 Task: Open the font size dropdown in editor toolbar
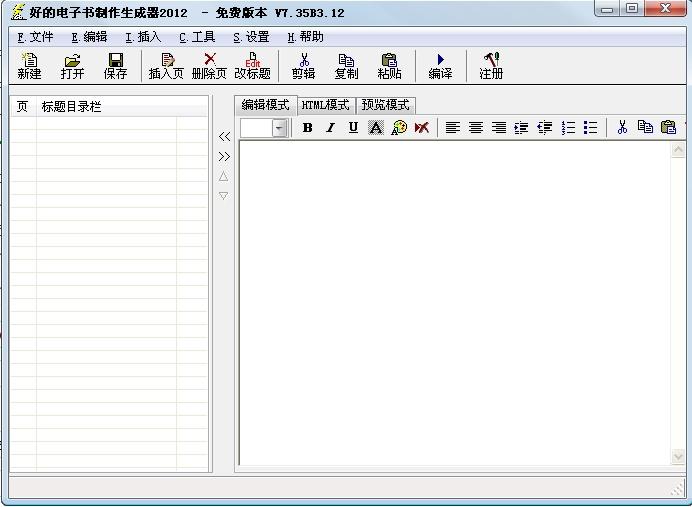[x=279, y=128]
